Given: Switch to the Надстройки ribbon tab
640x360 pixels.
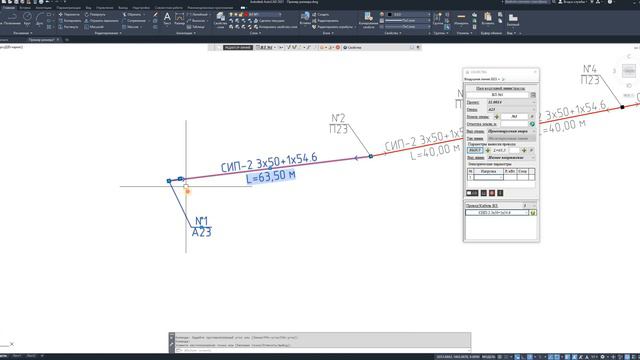Looking at the screenshot, I should pyautogui.click(x=141, y=8).
